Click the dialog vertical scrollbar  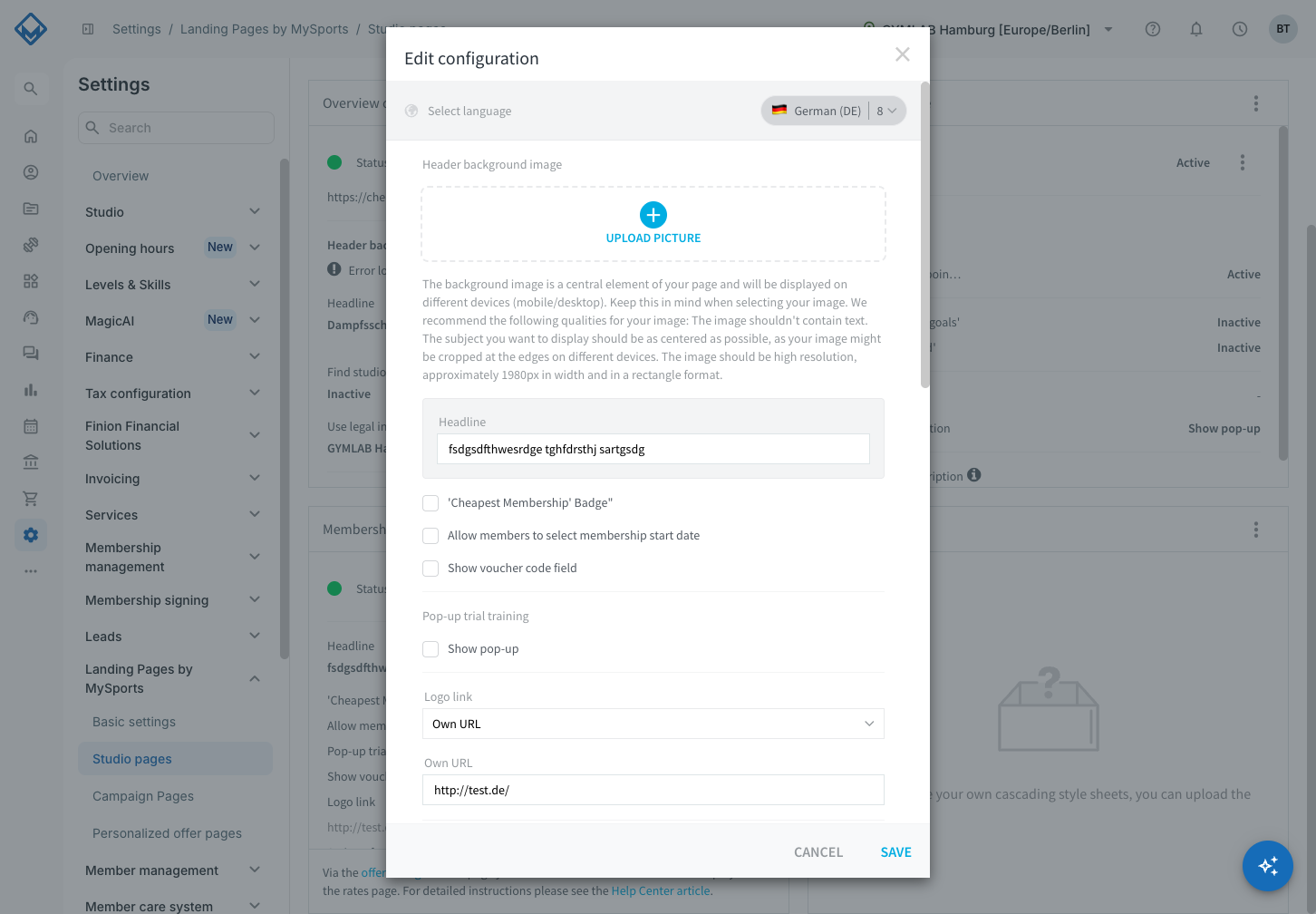(925, 236)
